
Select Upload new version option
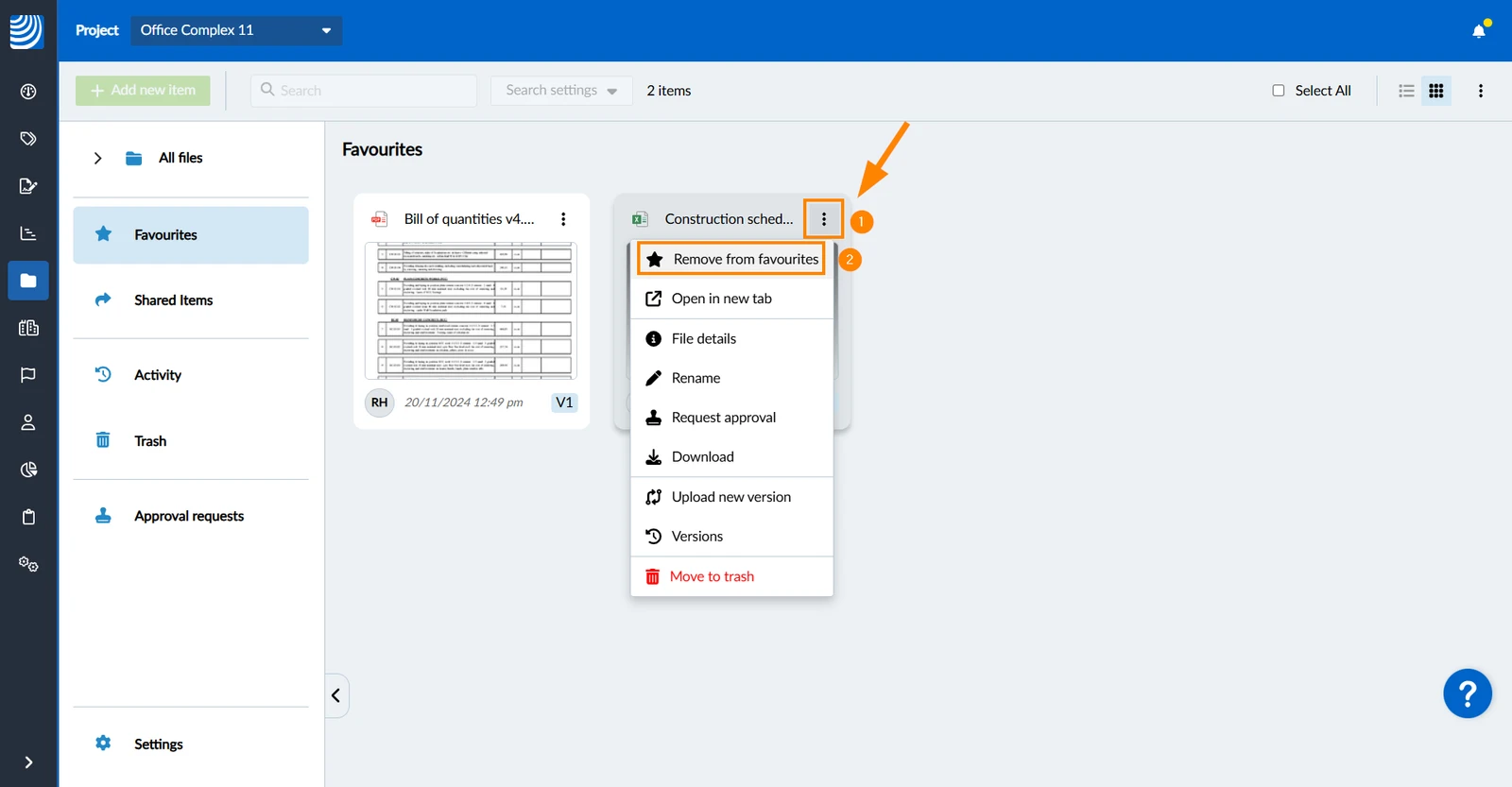pos(731,497)
